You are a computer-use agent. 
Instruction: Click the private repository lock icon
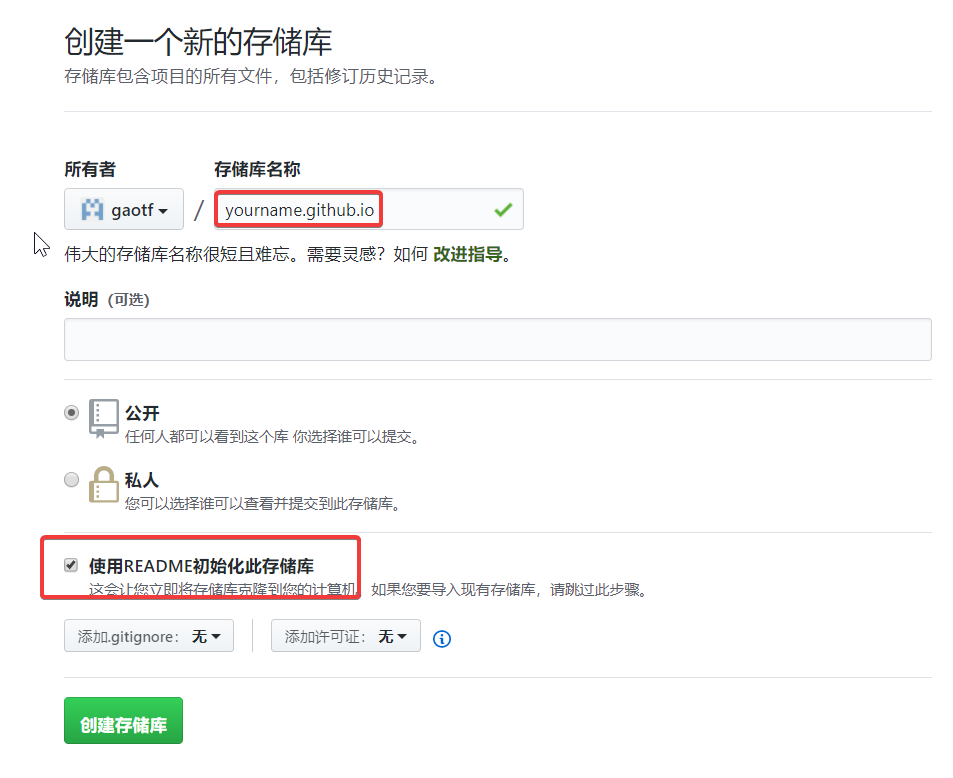point(104,484)
